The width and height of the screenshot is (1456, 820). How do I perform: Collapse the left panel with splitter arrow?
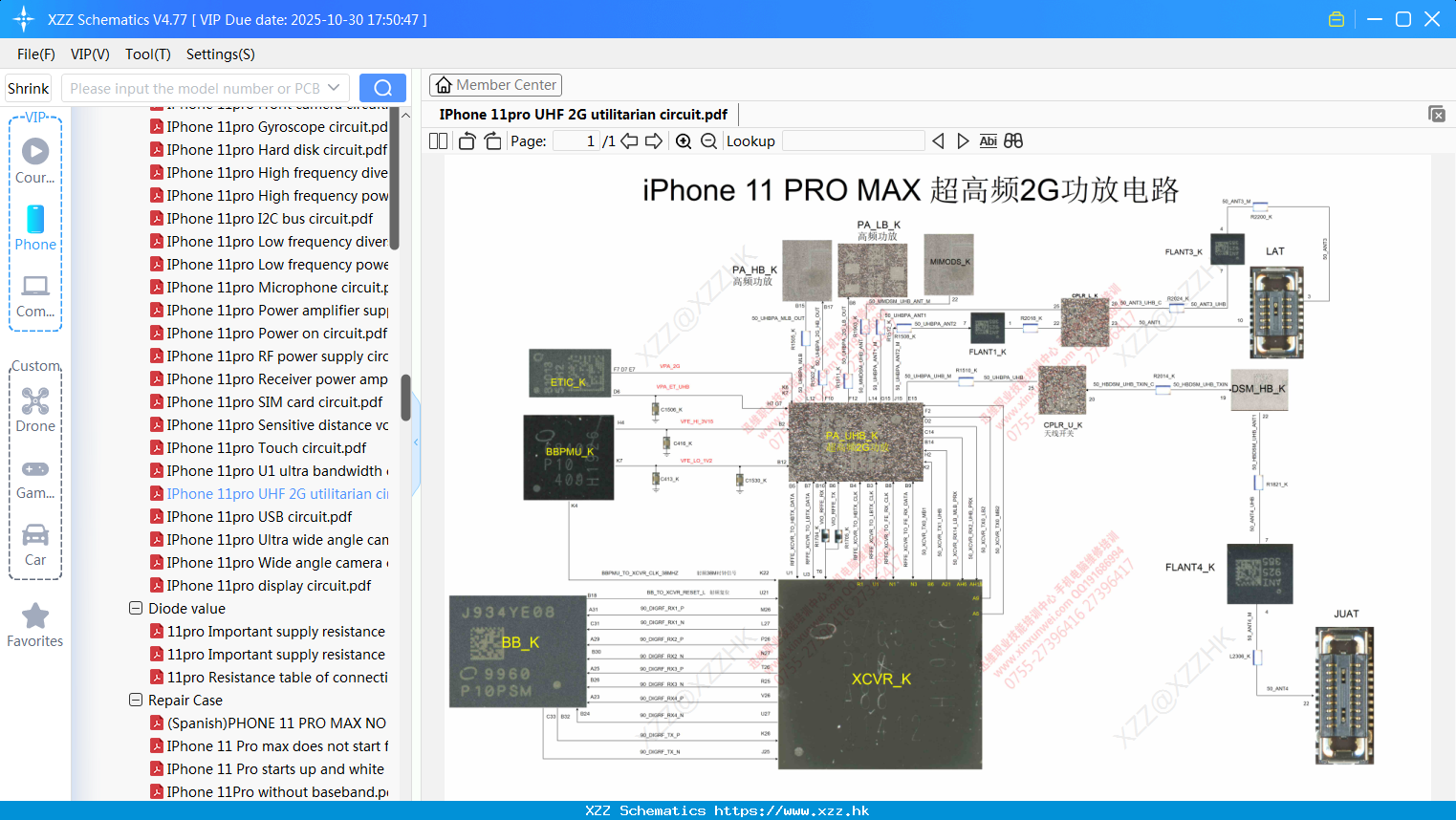[416, 442]
